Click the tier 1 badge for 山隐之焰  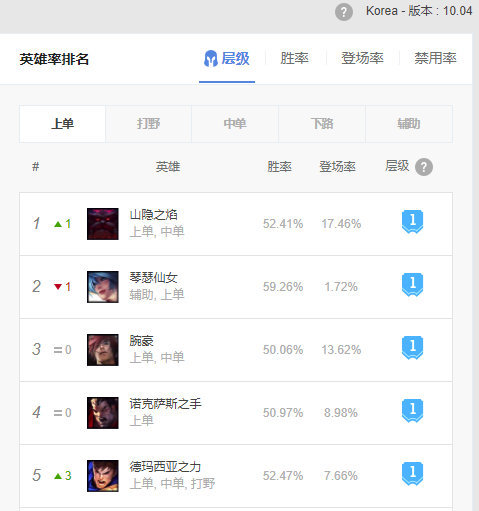click(412, 222)
